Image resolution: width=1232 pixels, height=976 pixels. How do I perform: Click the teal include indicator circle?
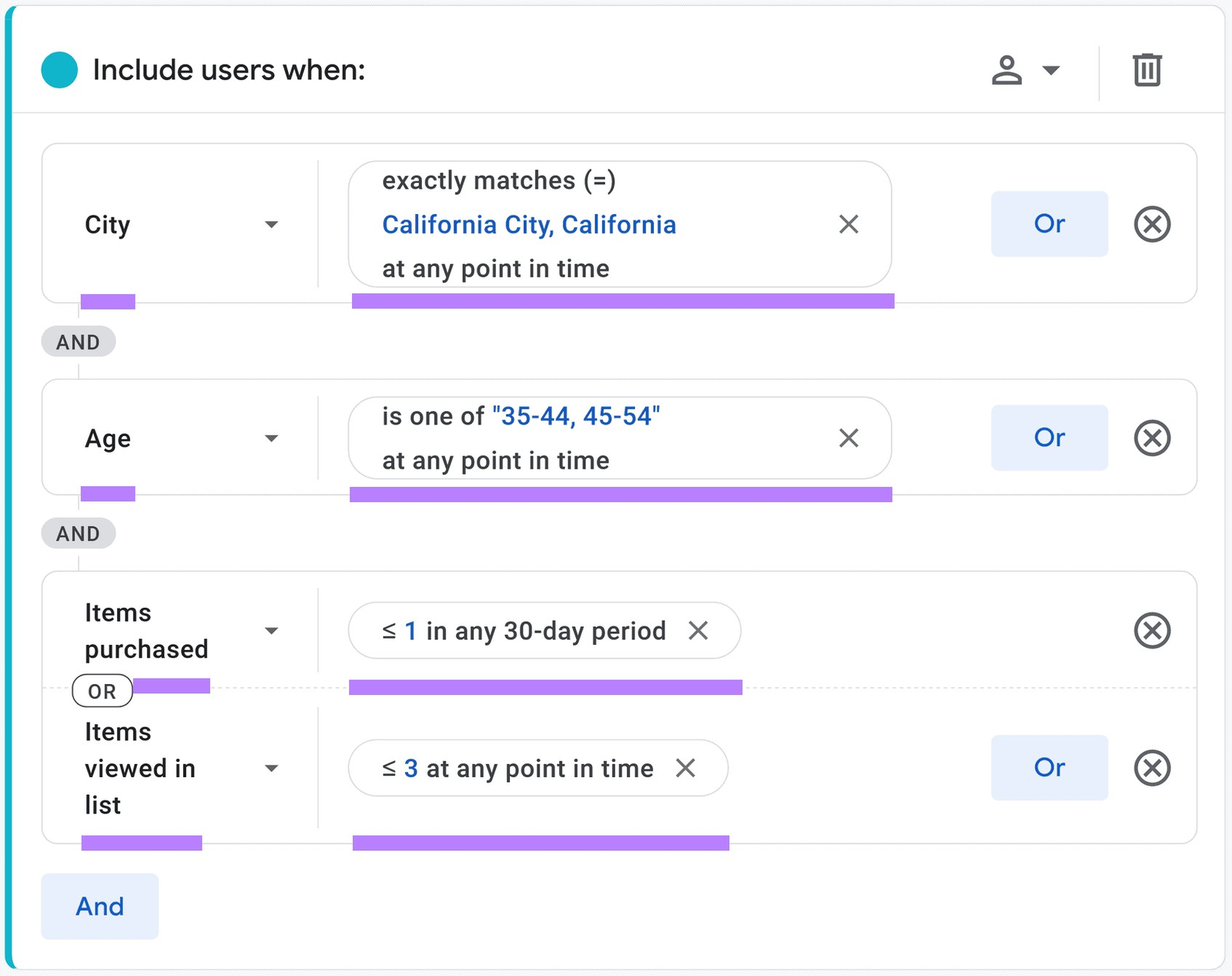point(59,69)
